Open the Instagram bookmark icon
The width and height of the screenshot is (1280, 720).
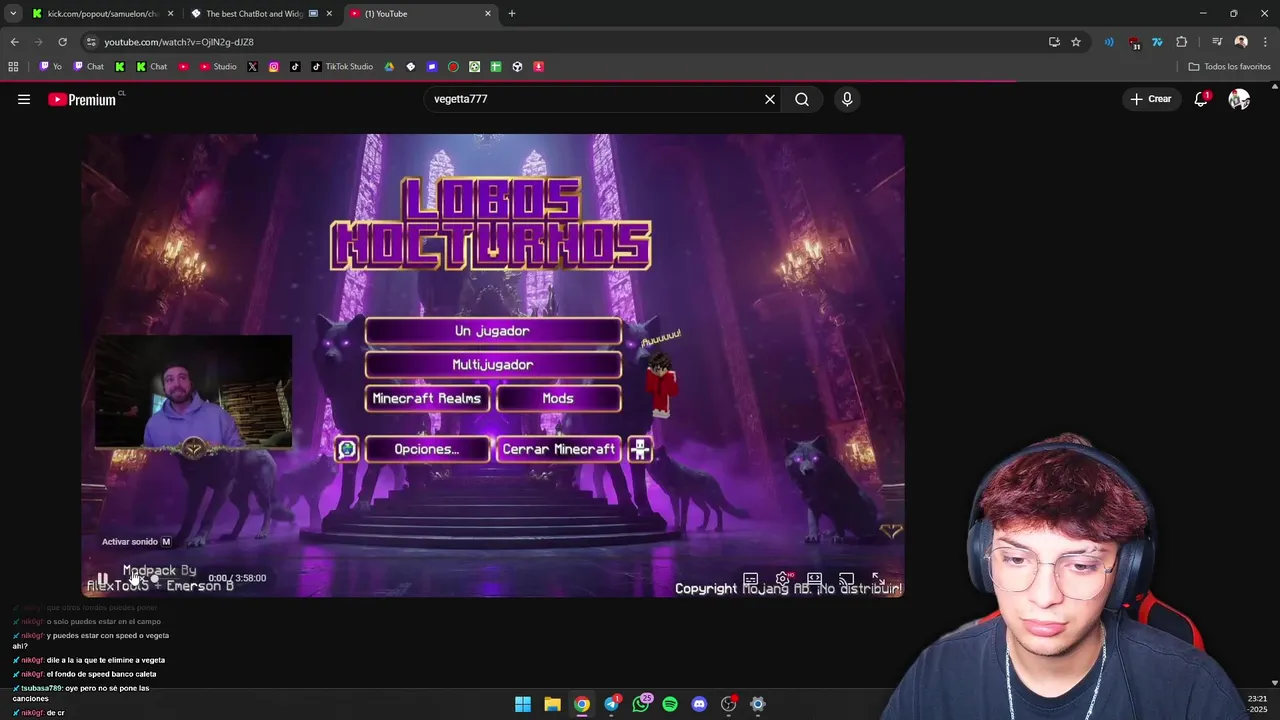coord(274,67)
